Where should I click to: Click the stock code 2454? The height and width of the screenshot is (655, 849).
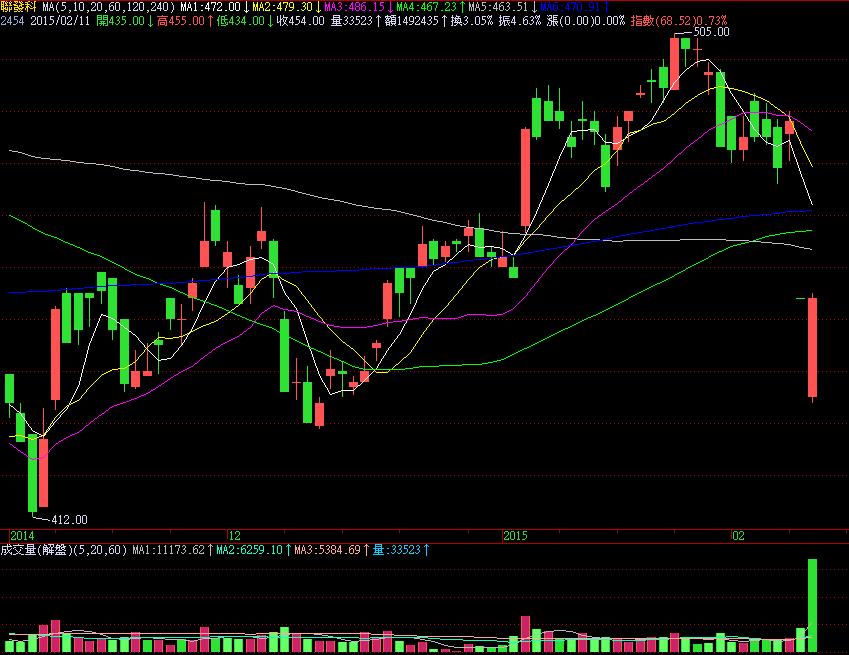pos(12,21)
